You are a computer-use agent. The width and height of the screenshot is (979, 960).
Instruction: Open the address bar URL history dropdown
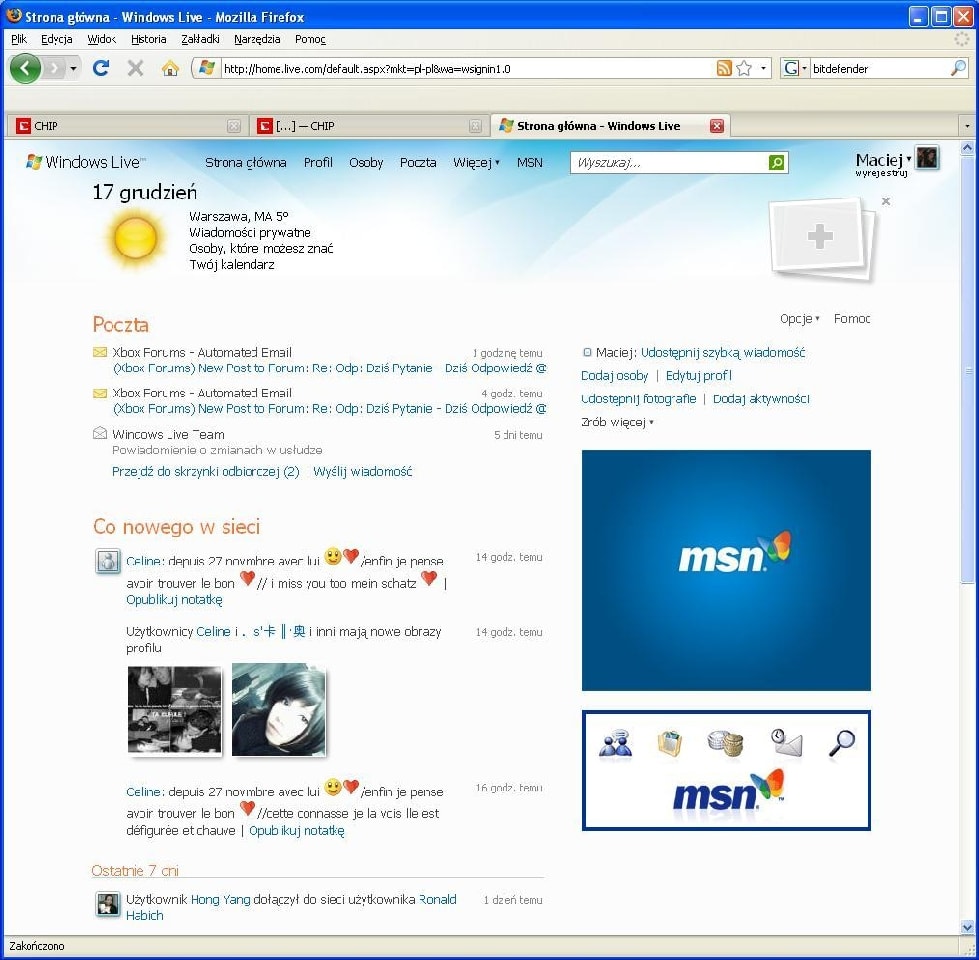pyautogui.click(x=763, y=68)
